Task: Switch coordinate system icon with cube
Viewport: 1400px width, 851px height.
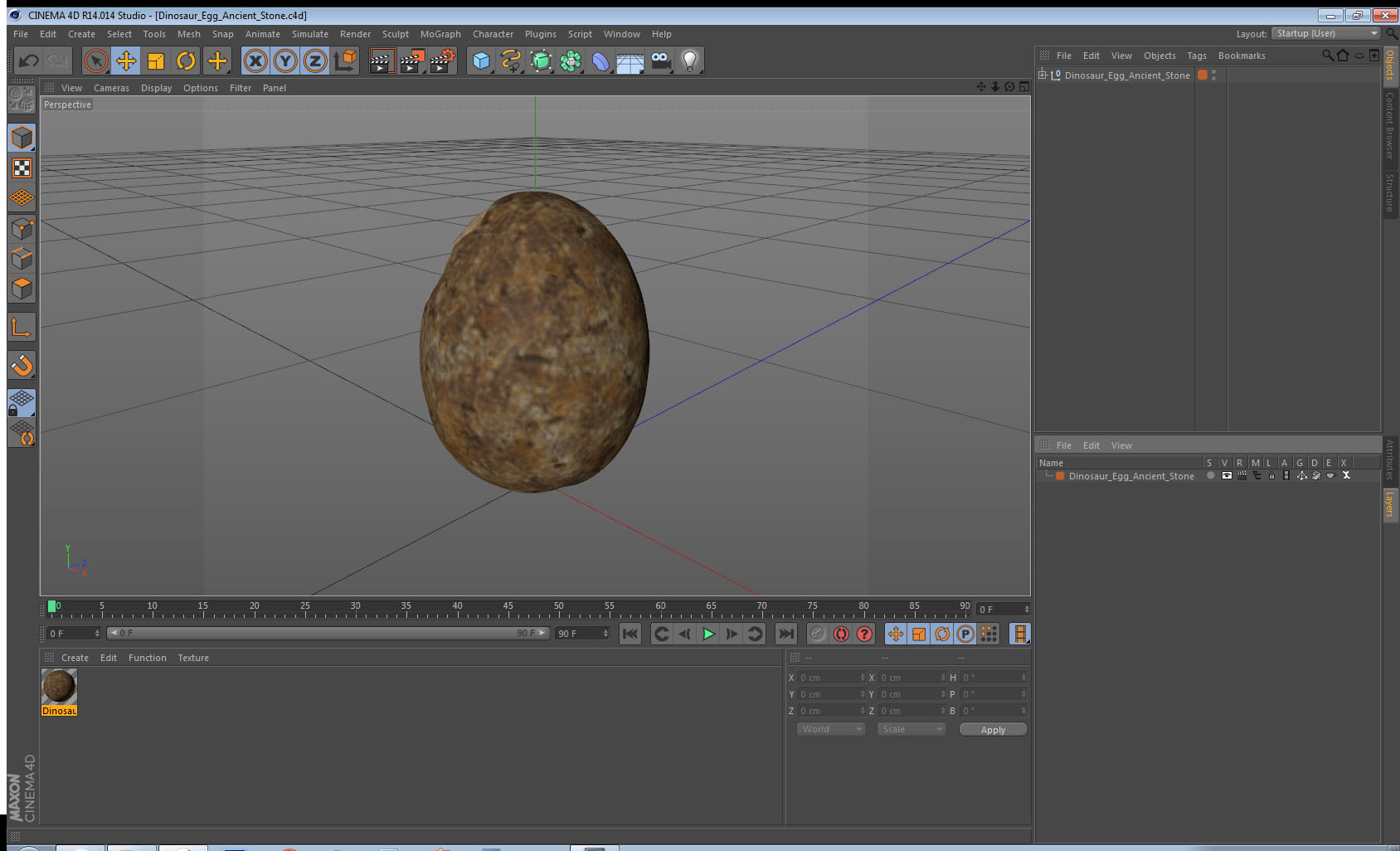Action: [345, 61]
